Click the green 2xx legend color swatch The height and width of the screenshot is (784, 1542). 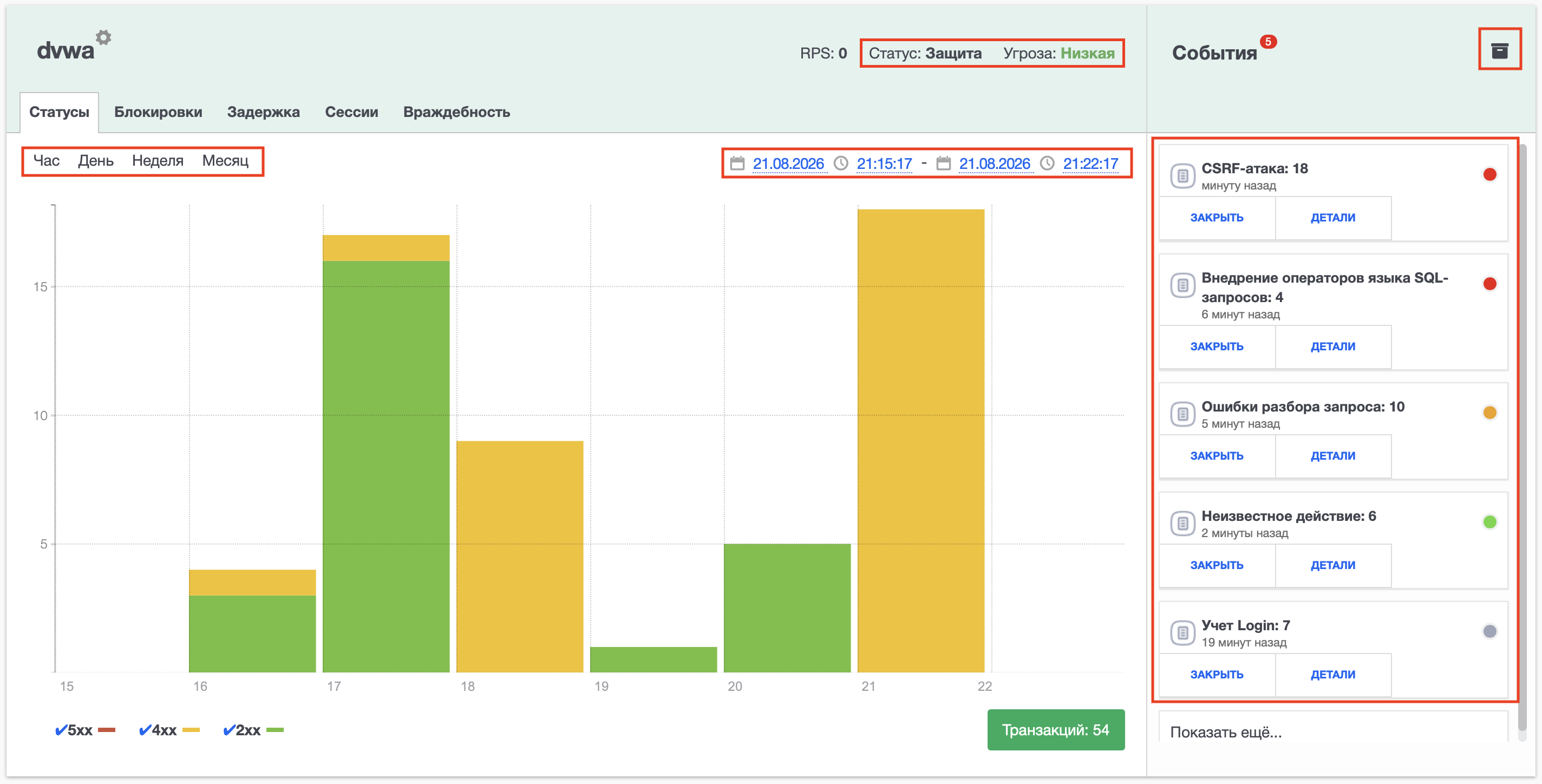point(275,730)
